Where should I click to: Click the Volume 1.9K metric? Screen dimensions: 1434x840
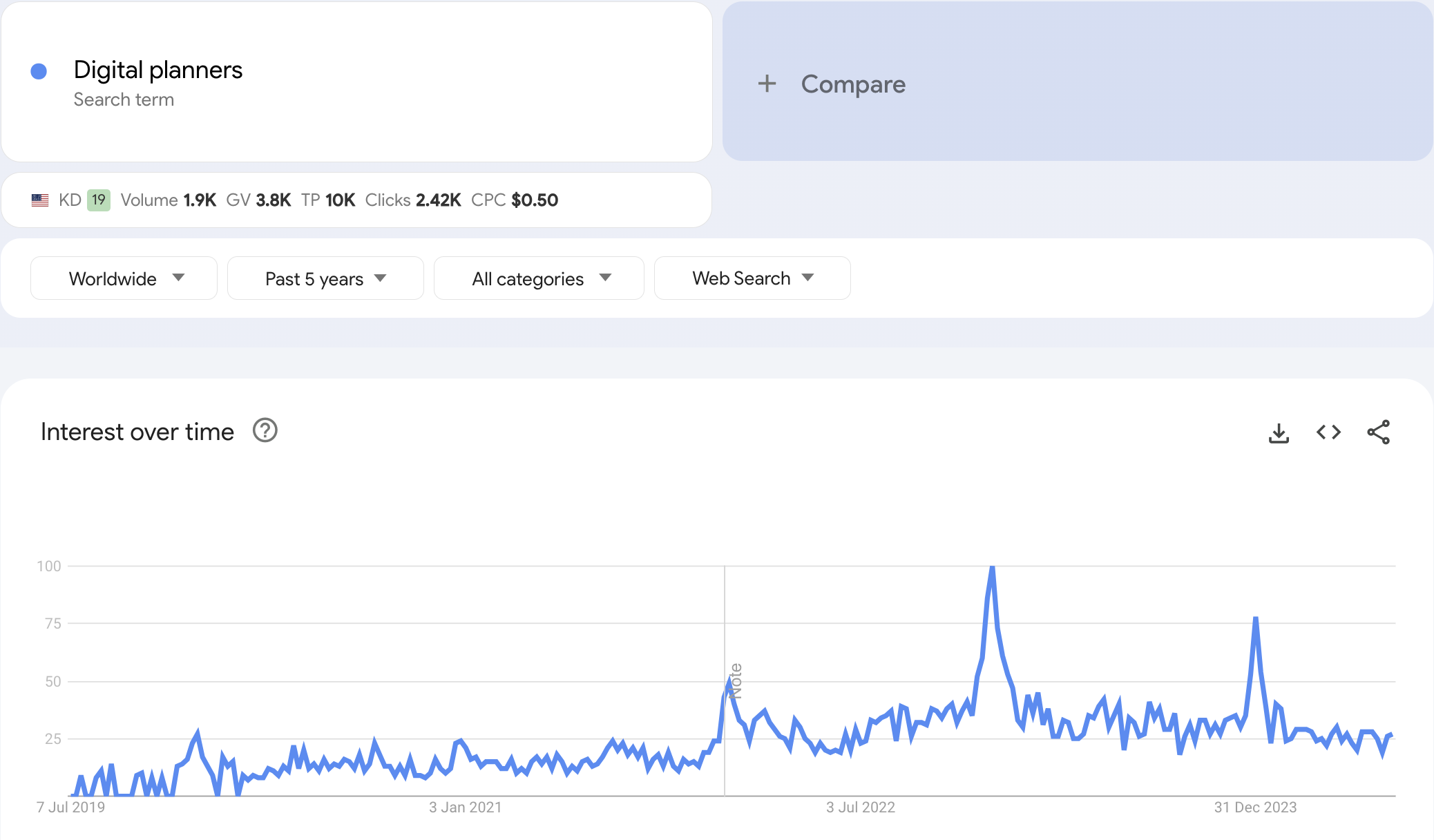coord(168,200)
